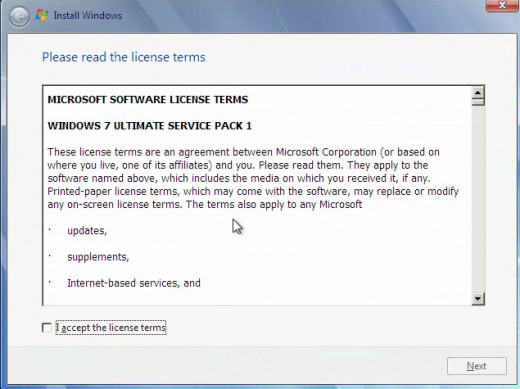The image size is (520, 389).
Task: Click the "supplements," bullet item
Action: point(98,257)
